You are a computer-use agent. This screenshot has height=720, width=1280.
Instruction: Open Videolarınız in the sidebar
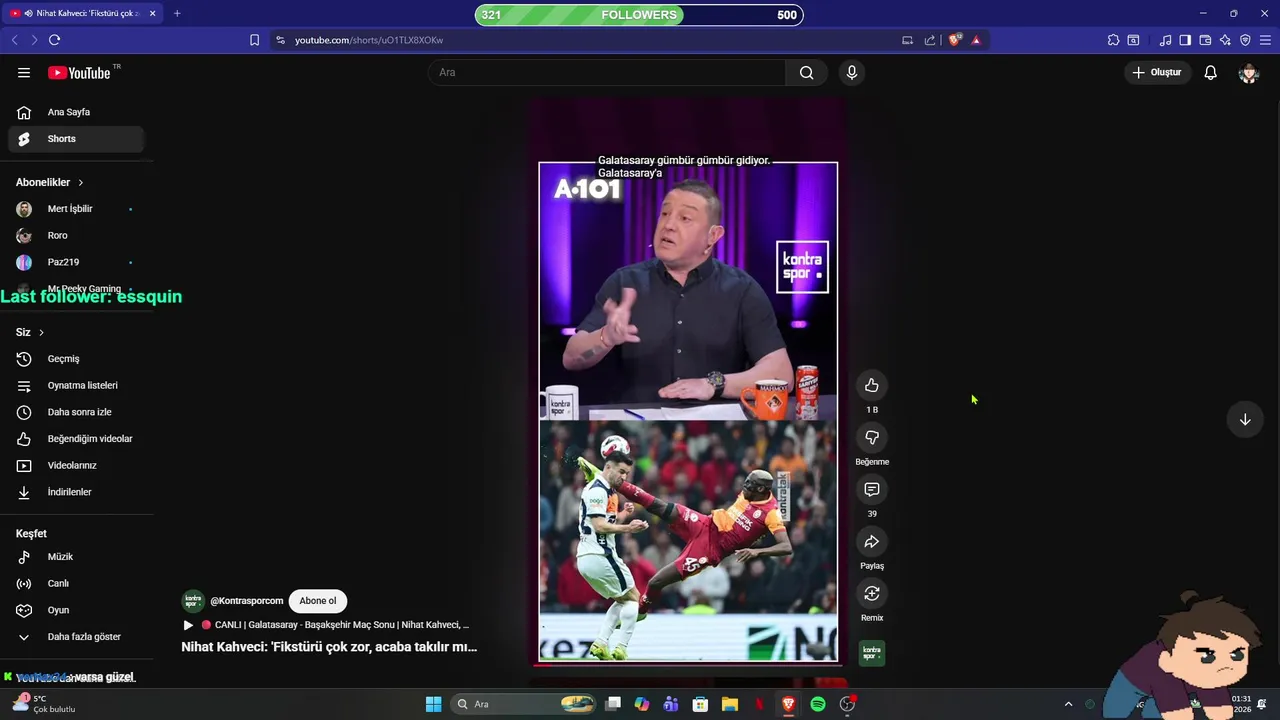point(76,465)
